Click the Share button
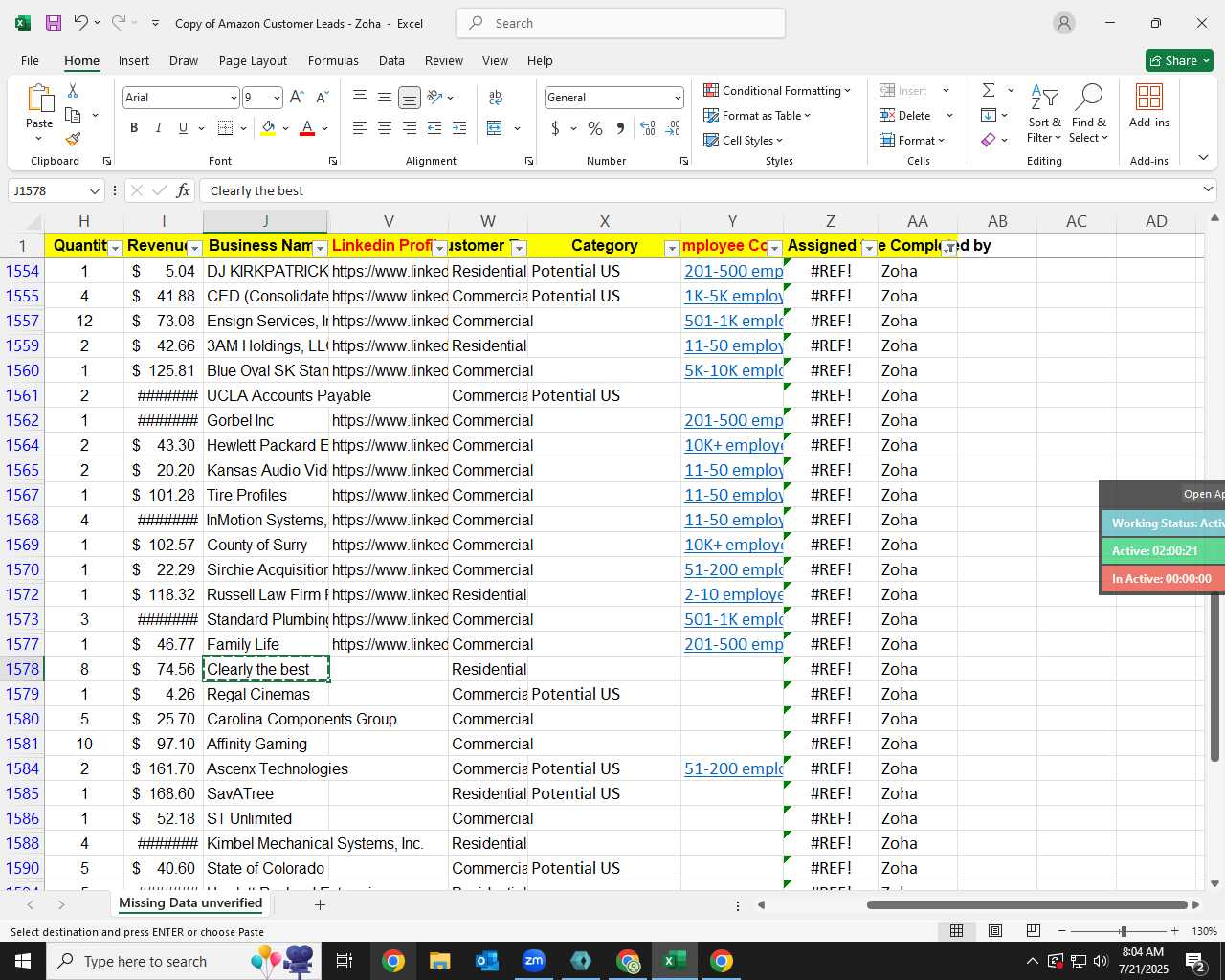Screen dimensions: 1225x980 click(1179, 60)
